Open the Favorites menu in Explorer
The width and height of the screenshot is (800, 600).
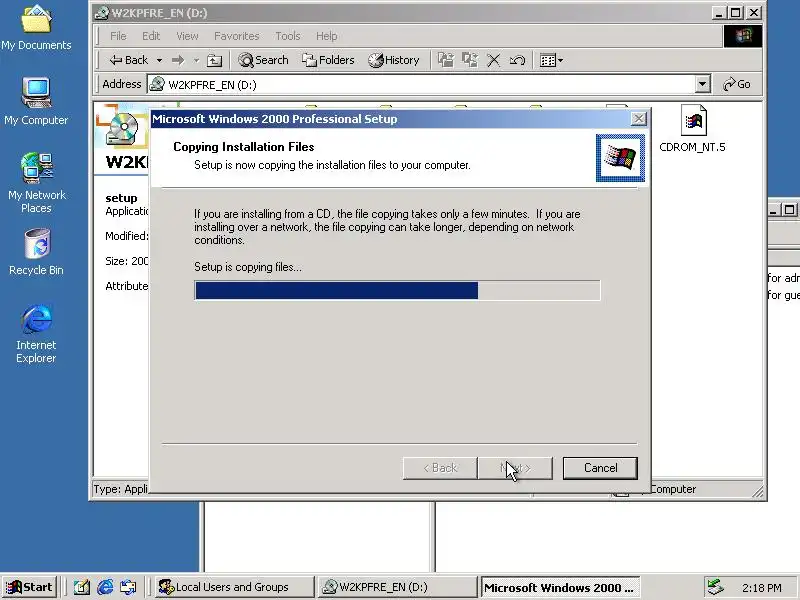[x=237, y=36]
